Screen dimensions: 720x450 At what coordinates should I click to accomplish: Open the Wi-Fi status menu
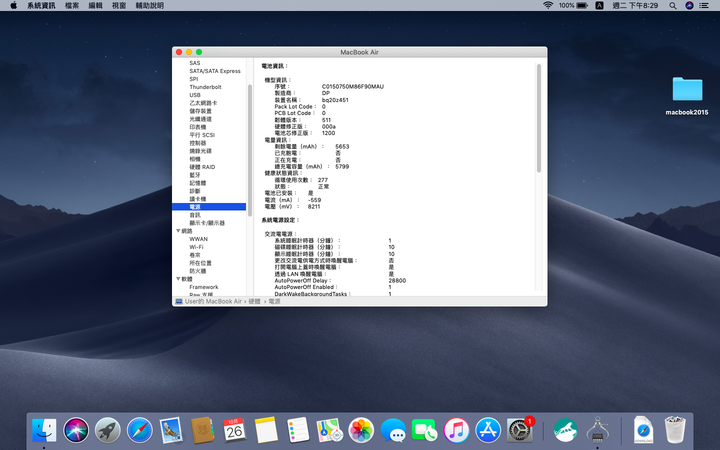[547, 6]
